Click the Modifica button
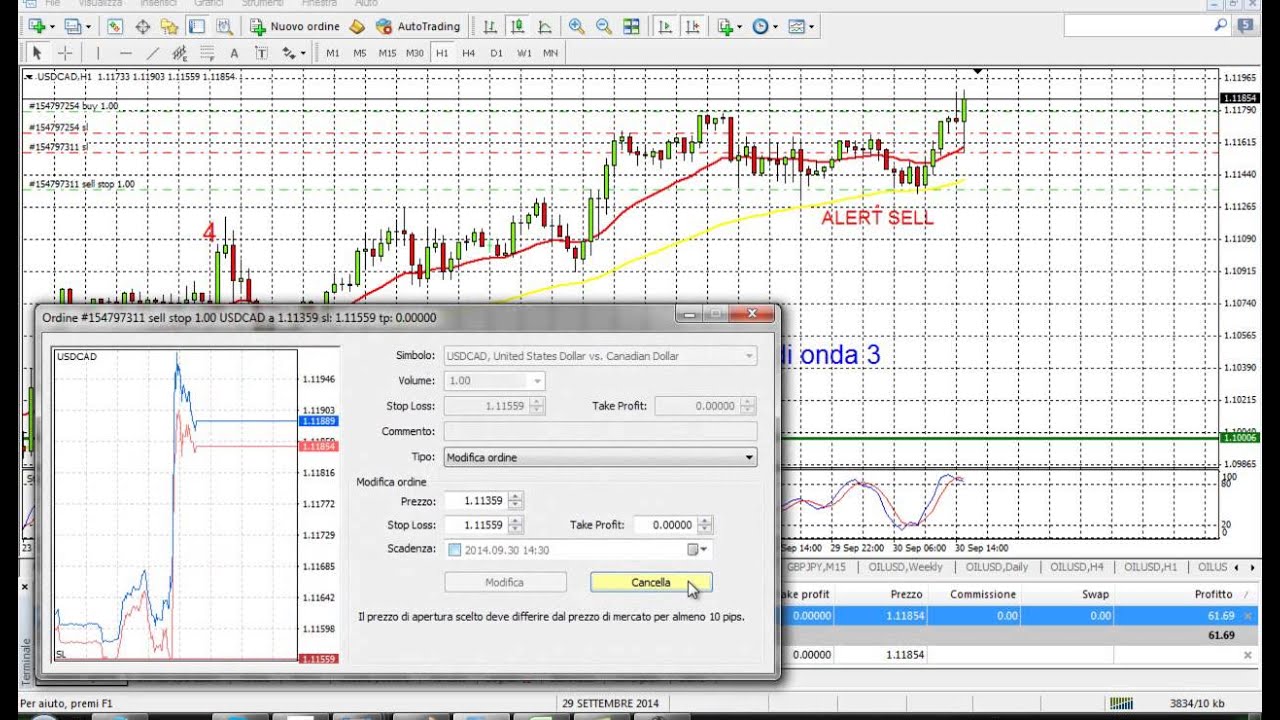 (505, 582)
